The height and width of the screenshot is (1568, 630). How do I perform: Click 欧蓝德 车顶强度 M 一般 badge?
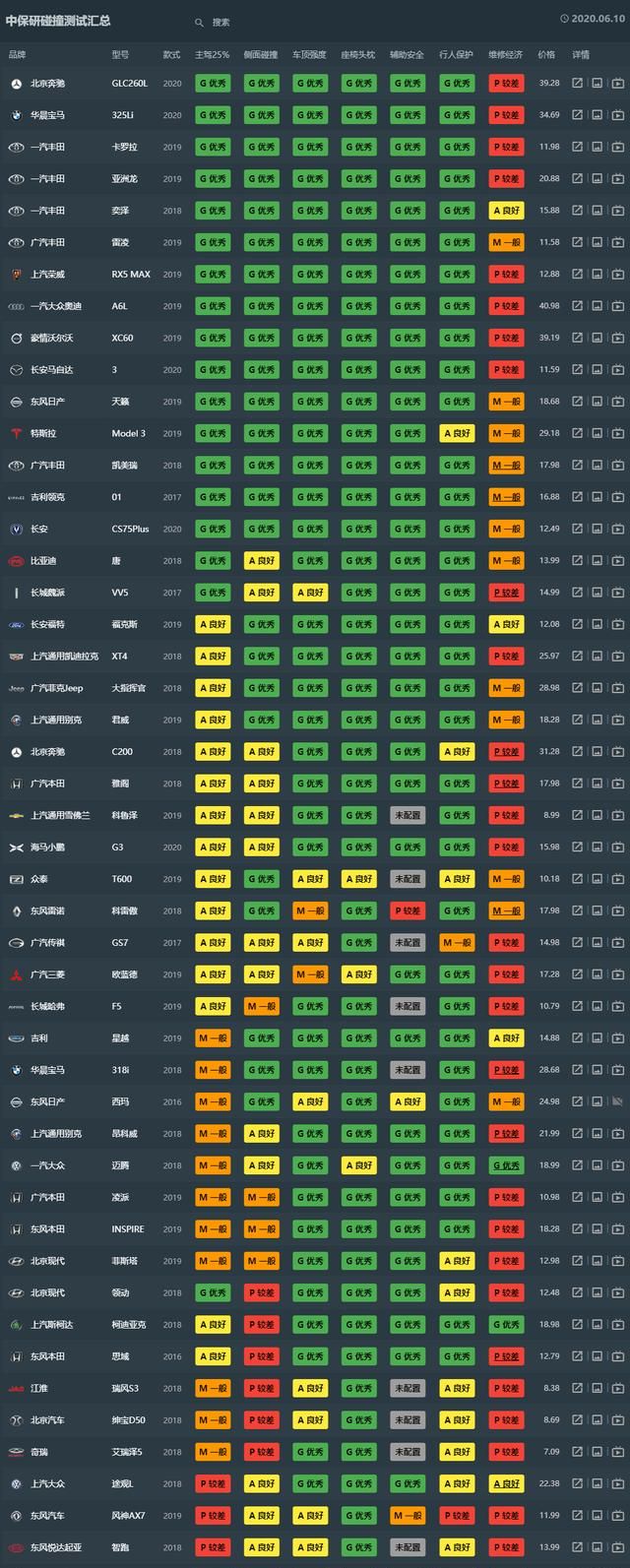pos(310,974)
